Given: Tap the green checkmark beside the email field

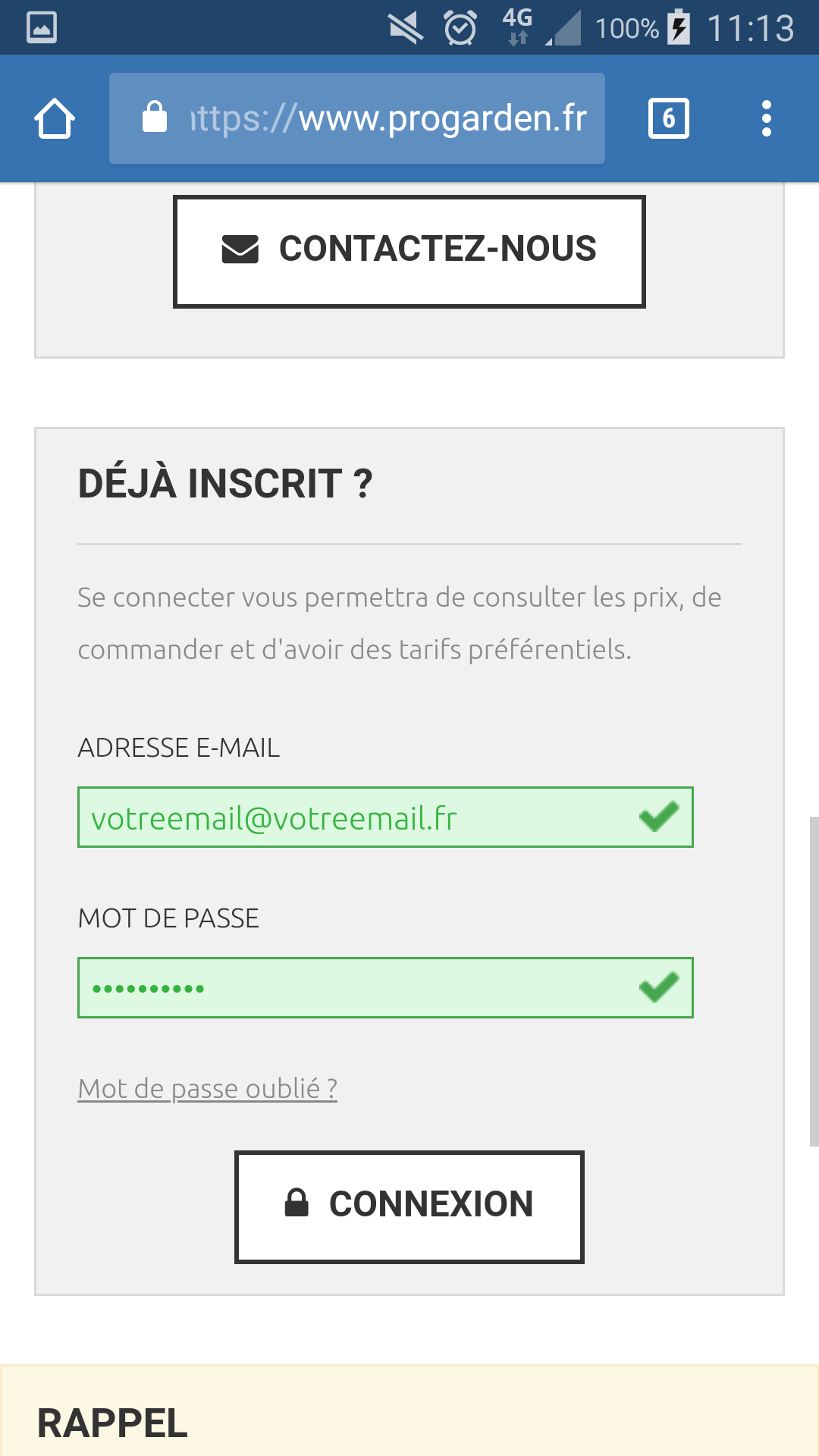Looking at the screenshot, I should click(x=658, y=817).
